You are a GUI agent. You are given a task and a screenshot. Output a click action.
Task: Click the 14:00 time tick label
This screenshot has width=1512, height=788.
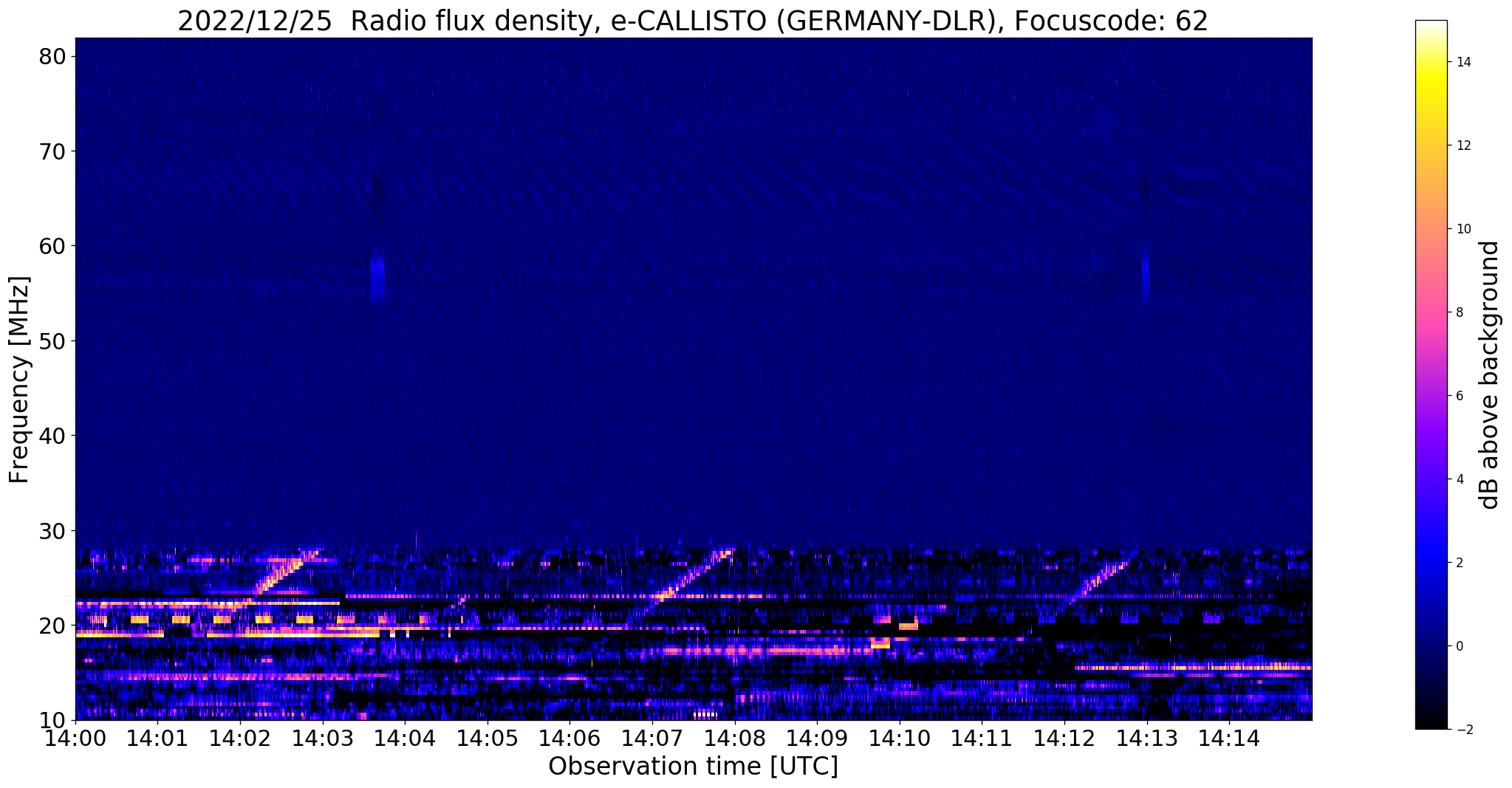pyautogui.click(x=76, y=738)
